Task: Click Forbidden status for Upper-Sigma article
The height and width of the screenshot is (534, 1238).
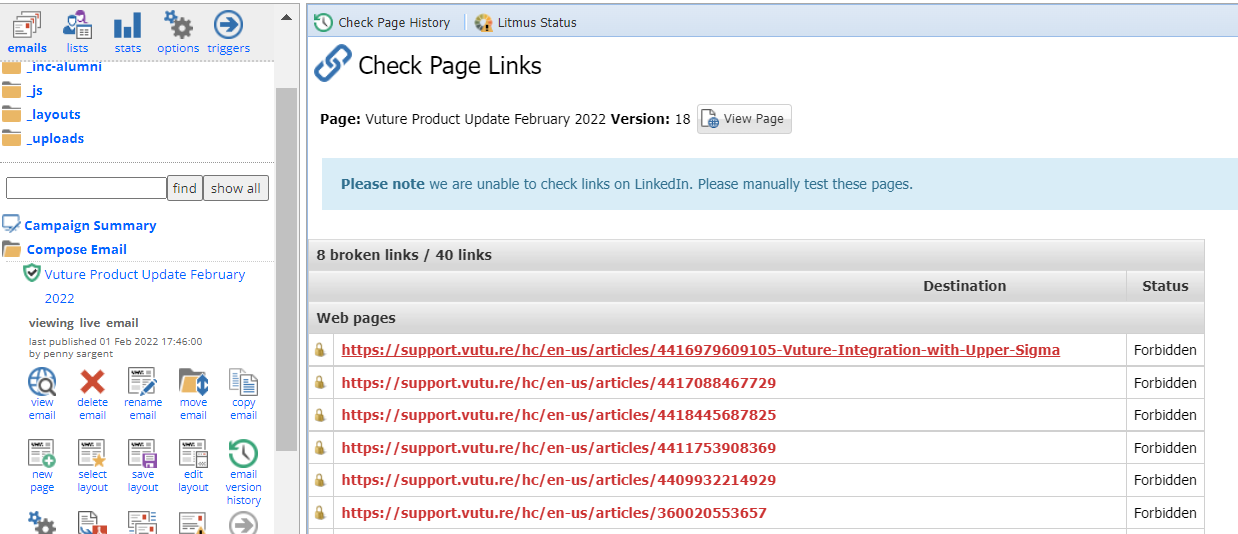Action: 1165,350
